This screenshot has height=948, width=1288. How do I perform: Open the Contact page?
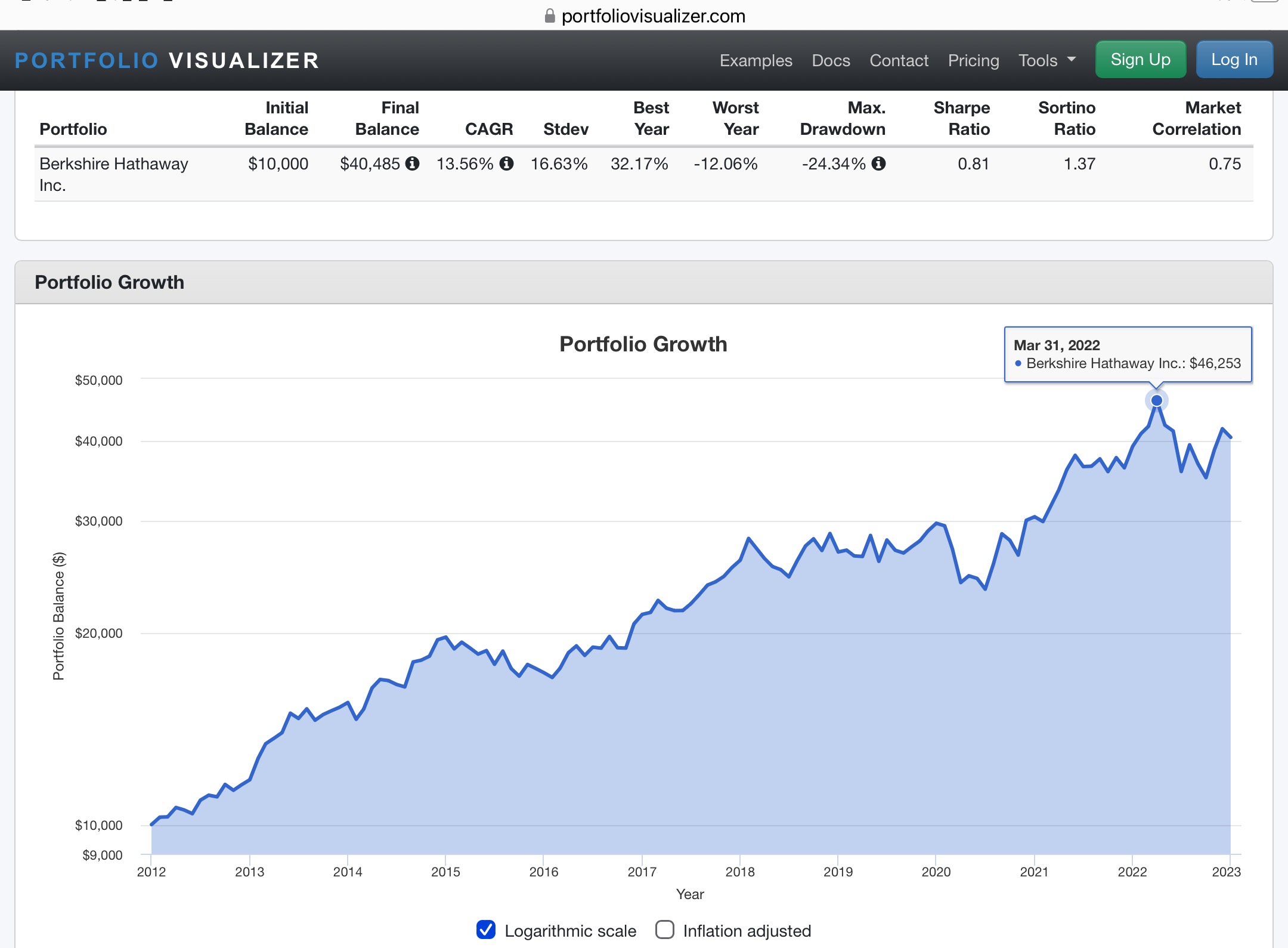tap(899, 60)
